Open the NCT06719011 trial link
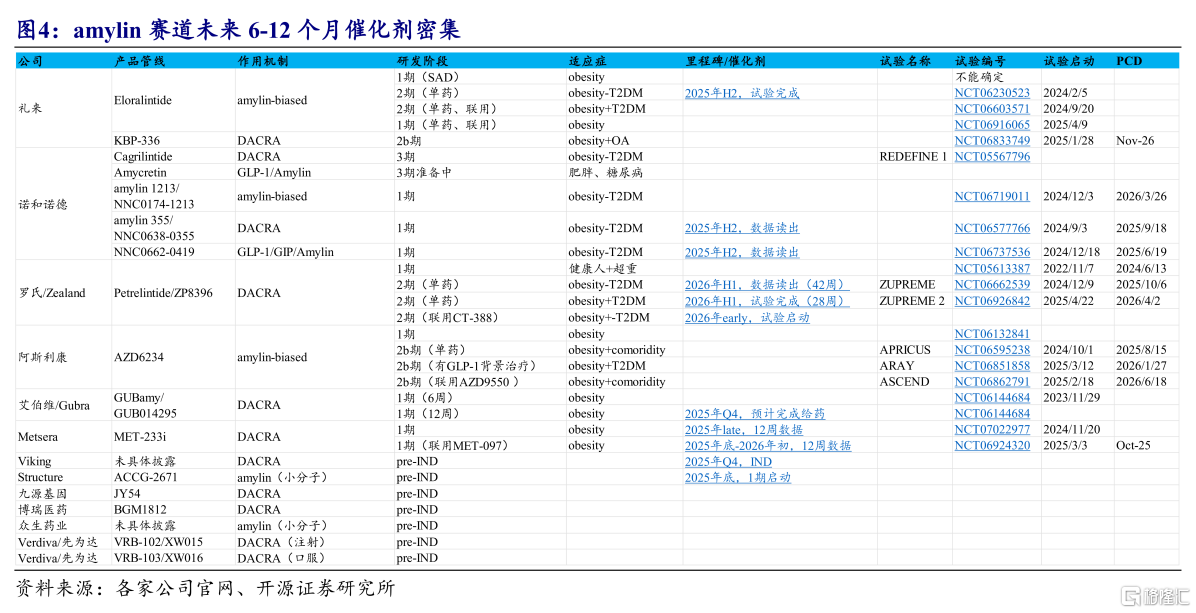 pos(992,197)
